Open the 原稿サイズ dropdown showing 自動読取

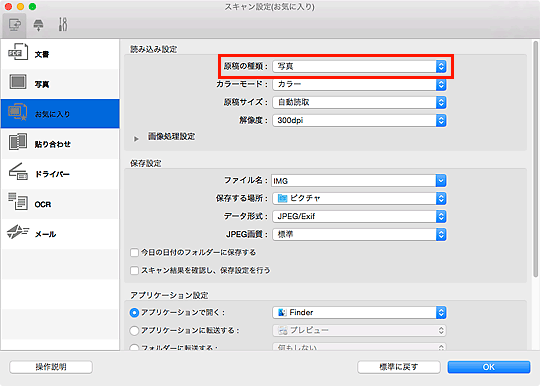tap(359, 102)
